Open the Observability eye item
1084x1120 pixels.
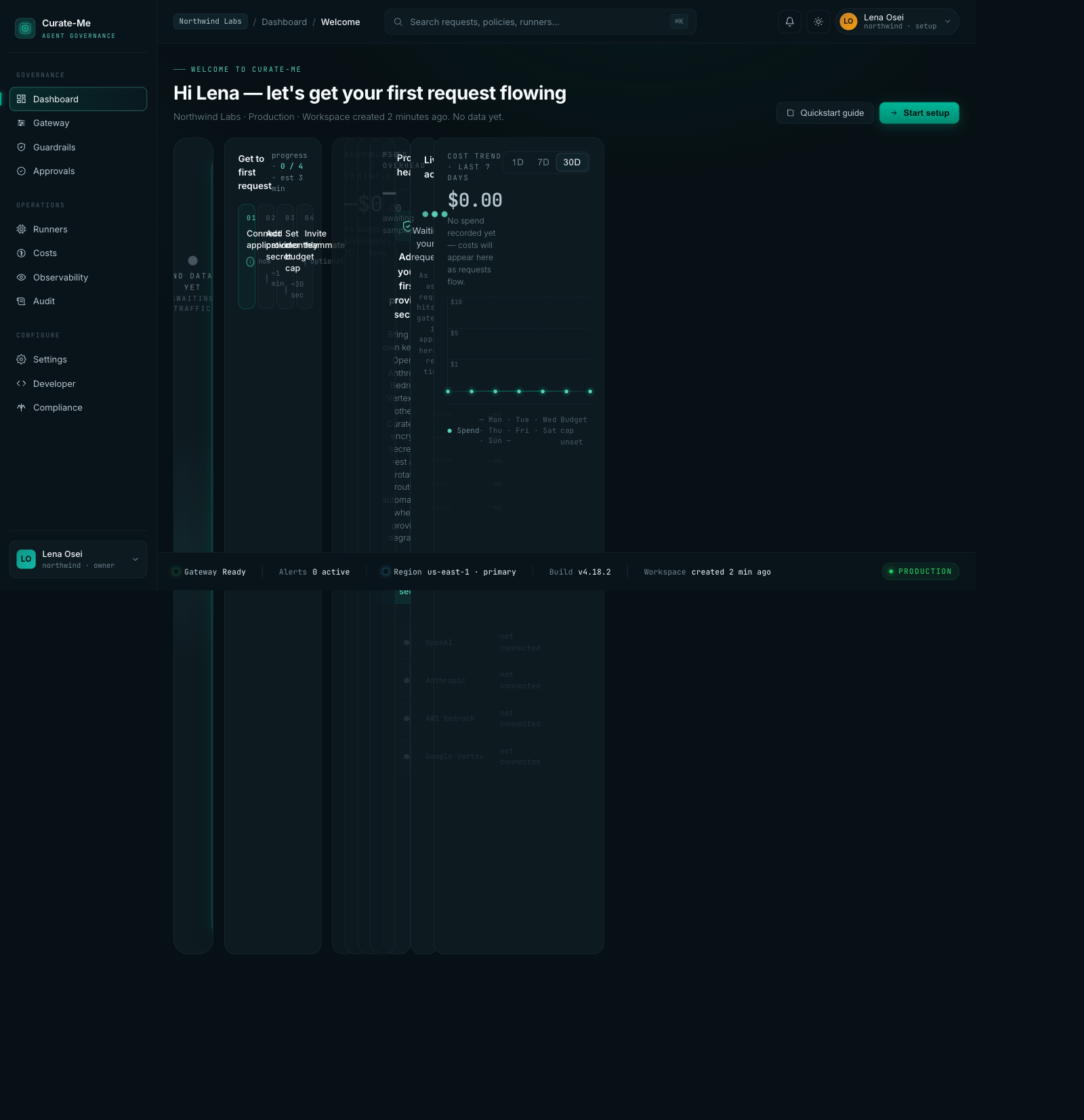(60, 278)
